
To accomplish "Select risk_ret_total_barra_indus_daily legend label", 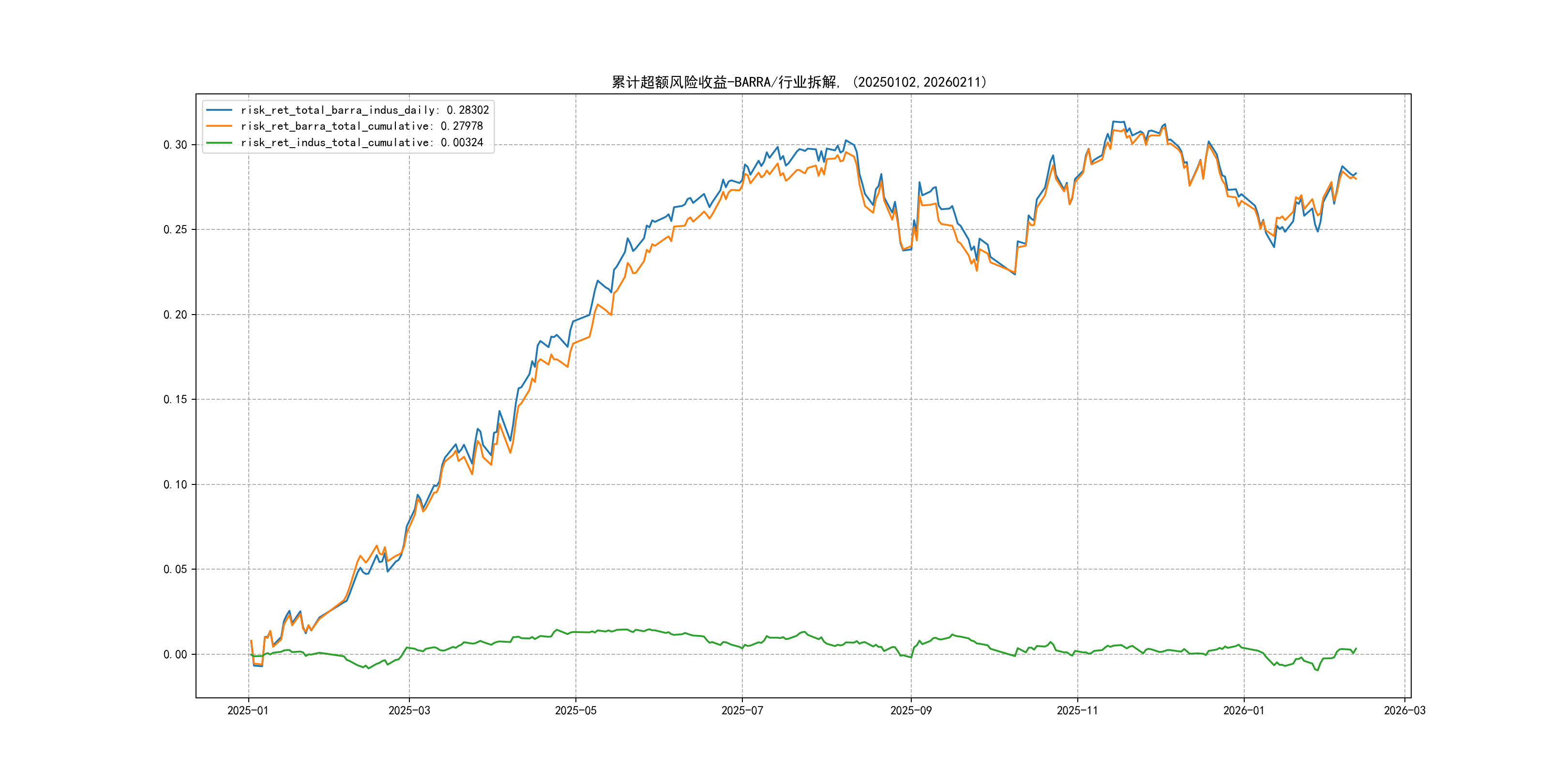I will click(364, 110).
